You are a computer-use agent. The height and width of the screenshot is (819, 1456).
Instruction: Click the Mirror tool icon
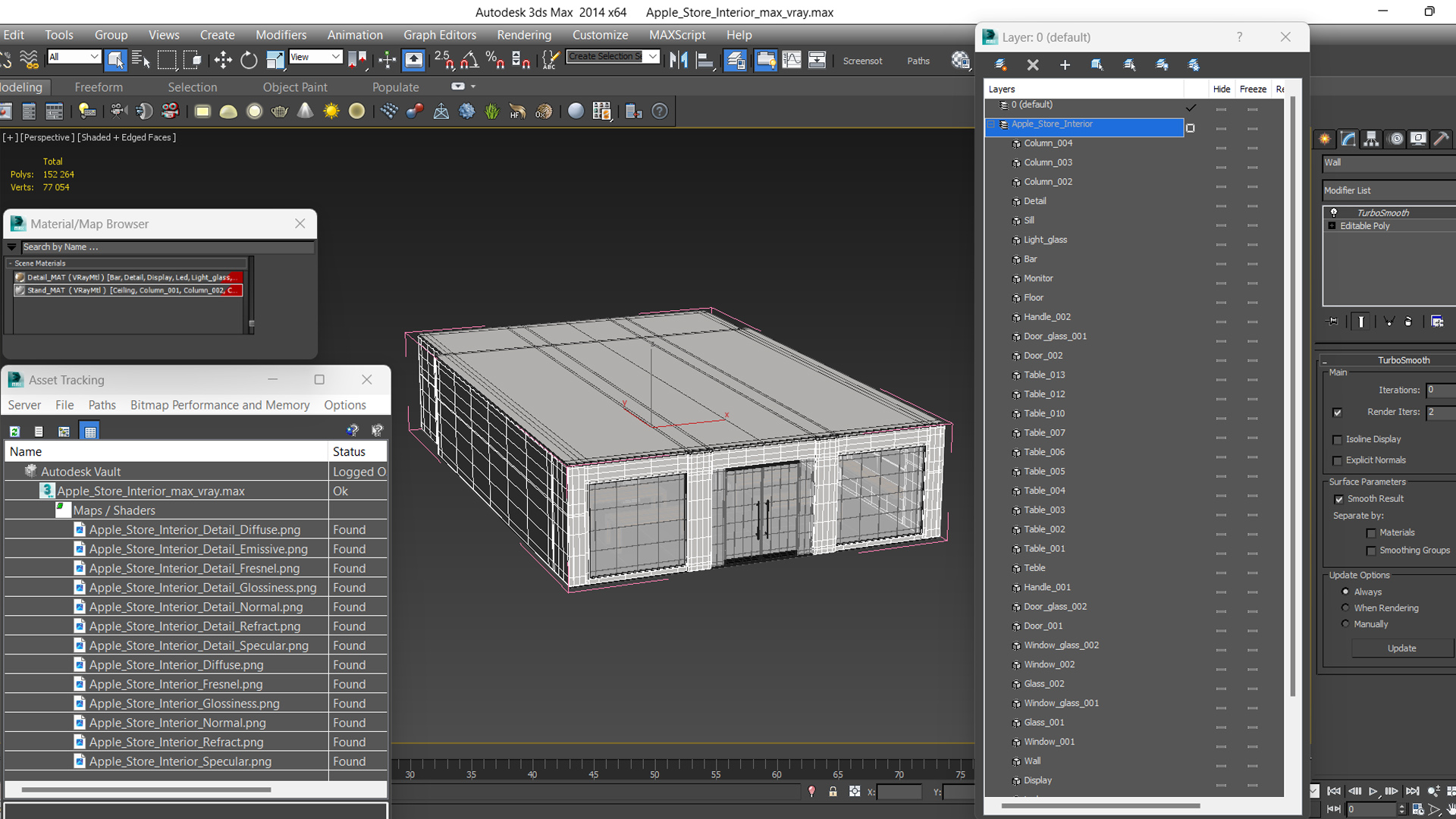coord(679,60)
